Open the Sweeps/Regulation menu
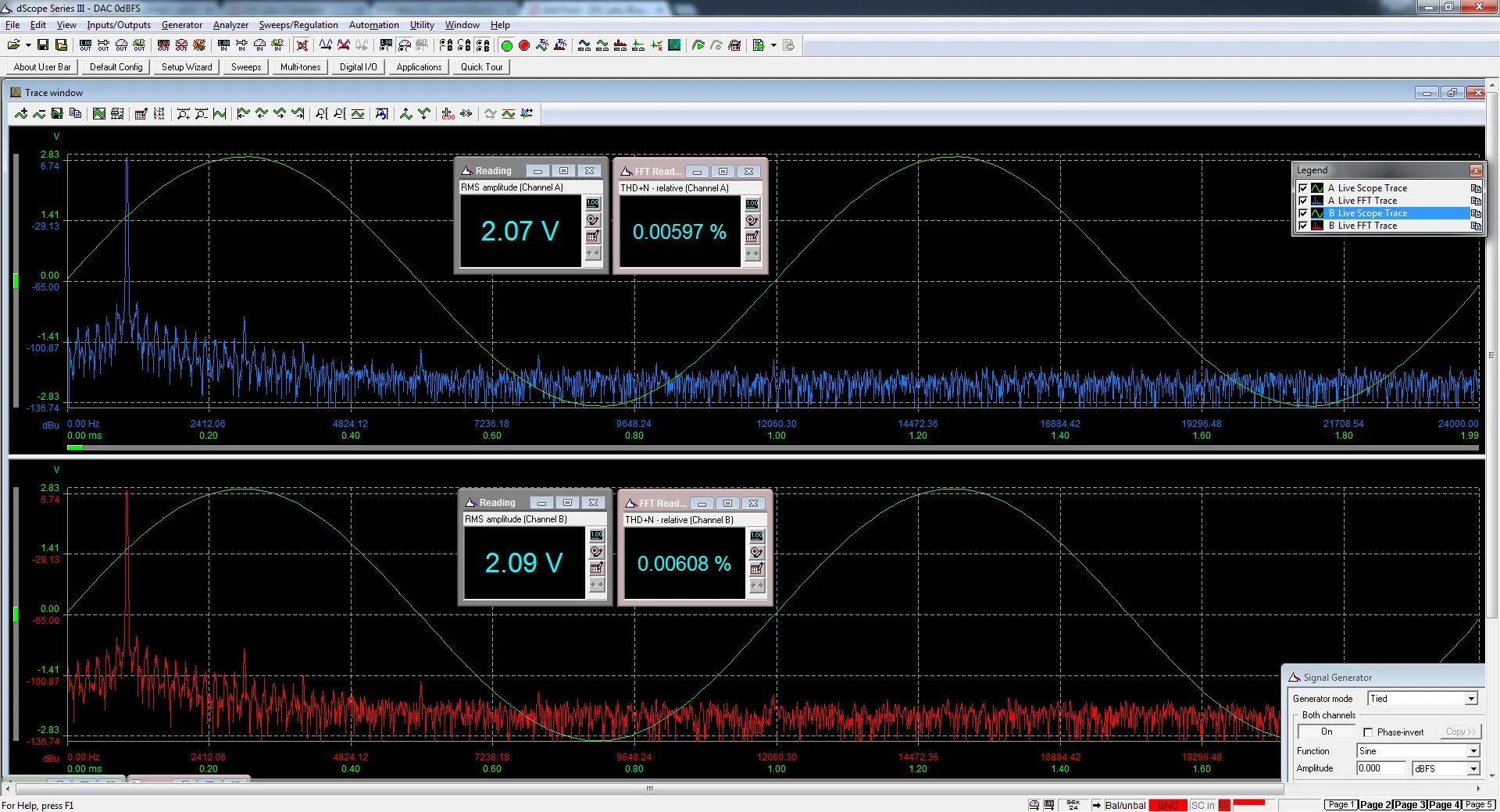 298,25
